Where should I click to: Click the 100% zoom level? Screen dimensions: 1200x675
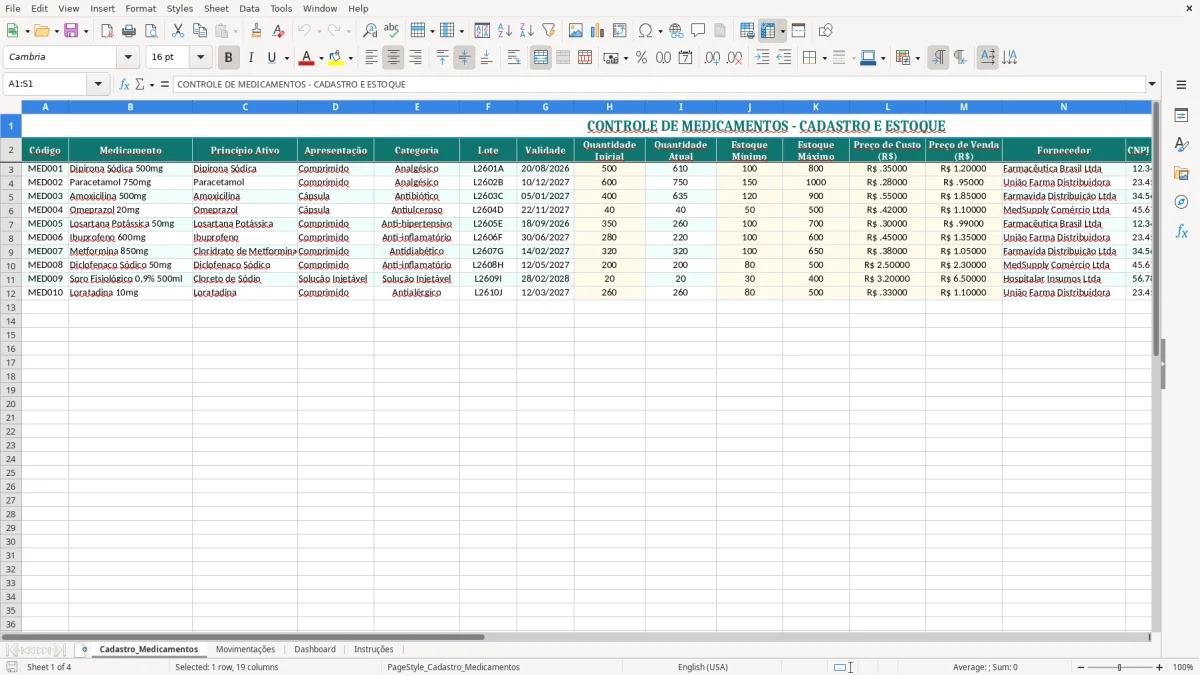pos(1183,667)
